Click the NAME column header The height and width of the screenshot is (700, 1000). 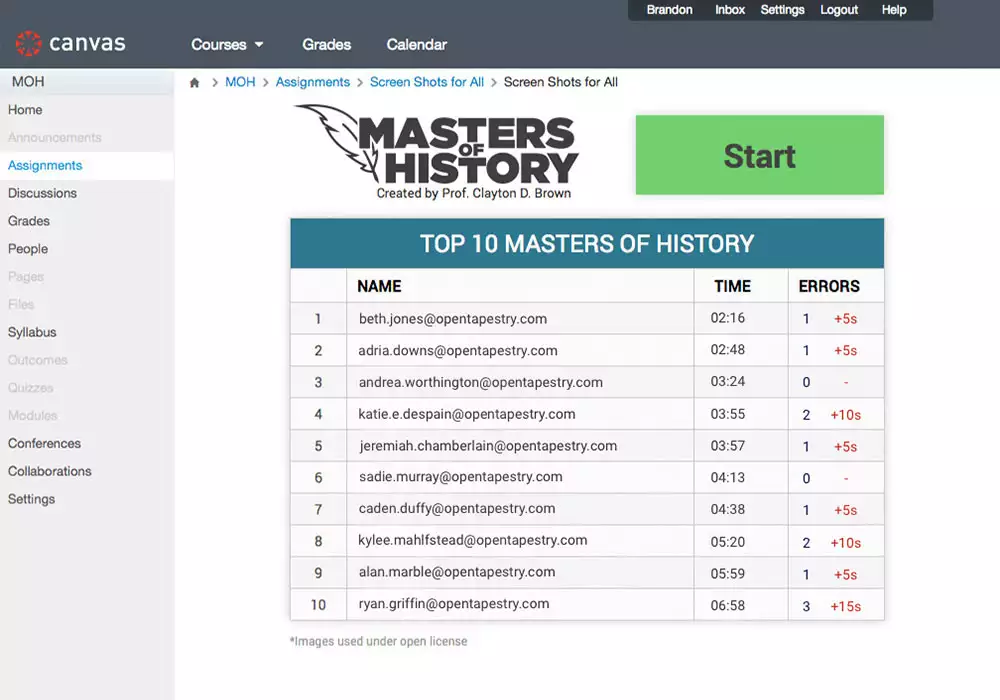pos(379,286)
